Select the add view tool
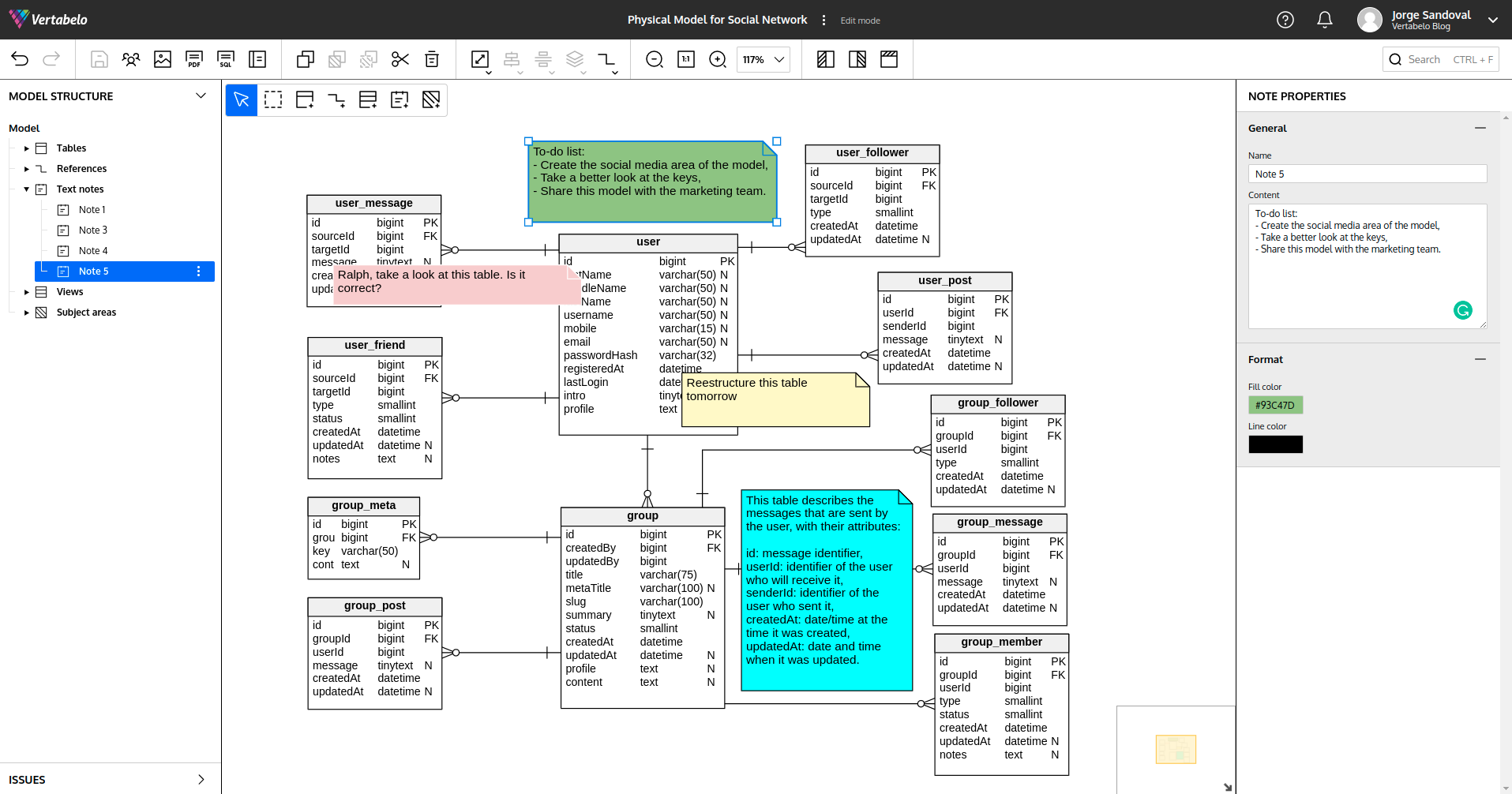The width and height of the screenshot is (1512, 794). (x=368, y=99)
